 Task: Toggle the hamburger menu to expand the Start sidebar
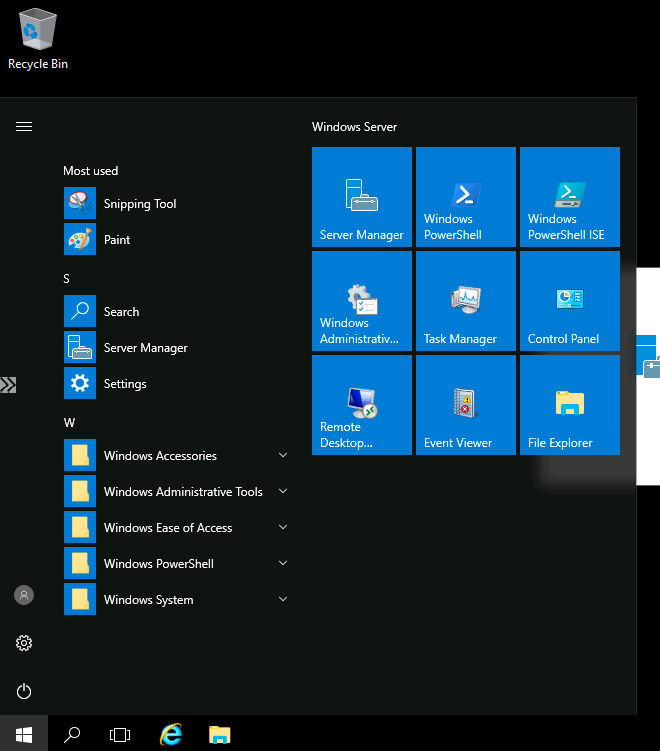click(24, 127)
